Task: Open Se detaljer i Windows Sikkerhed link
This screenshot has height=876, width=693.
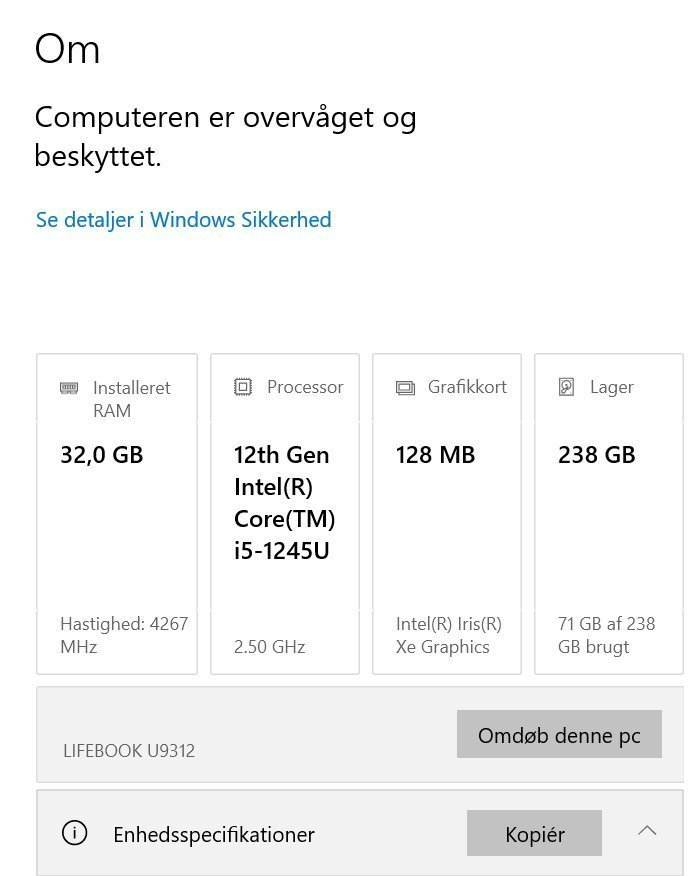Action: coord(183,220)
